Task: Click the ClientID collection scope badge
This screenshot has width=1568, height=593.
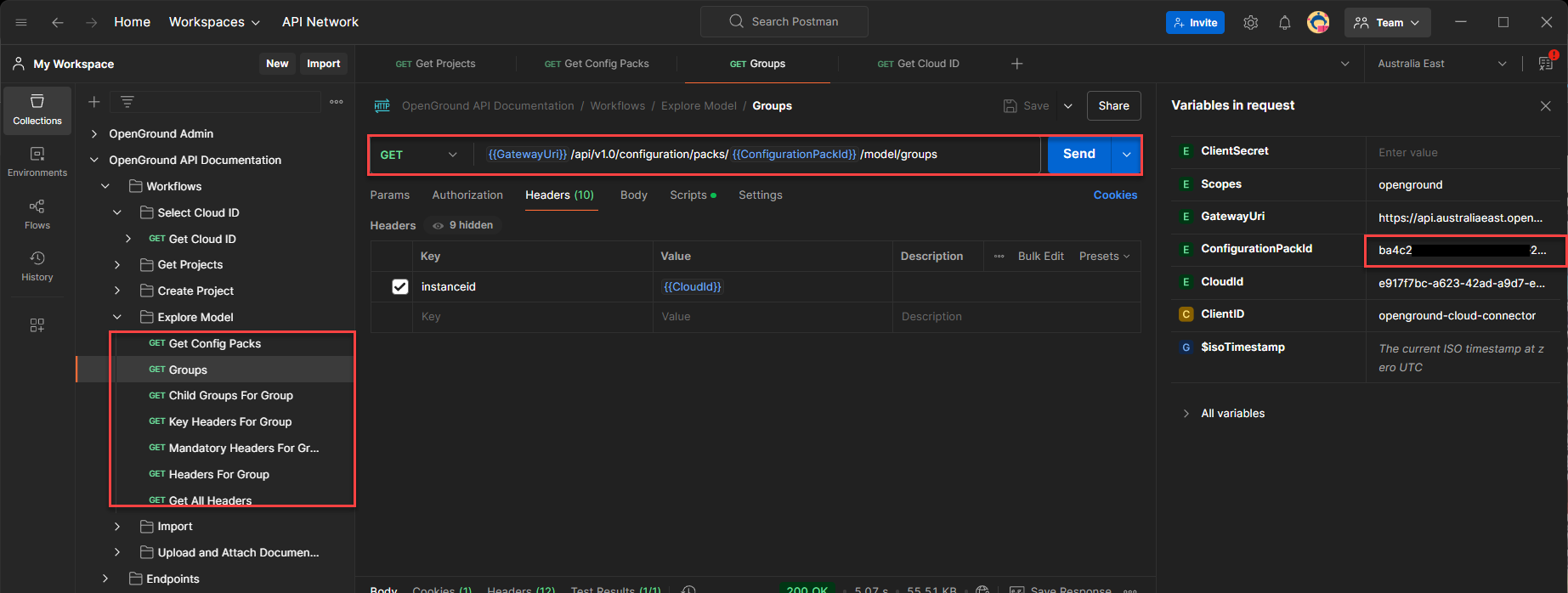Action: click(x=1186, y=314)
